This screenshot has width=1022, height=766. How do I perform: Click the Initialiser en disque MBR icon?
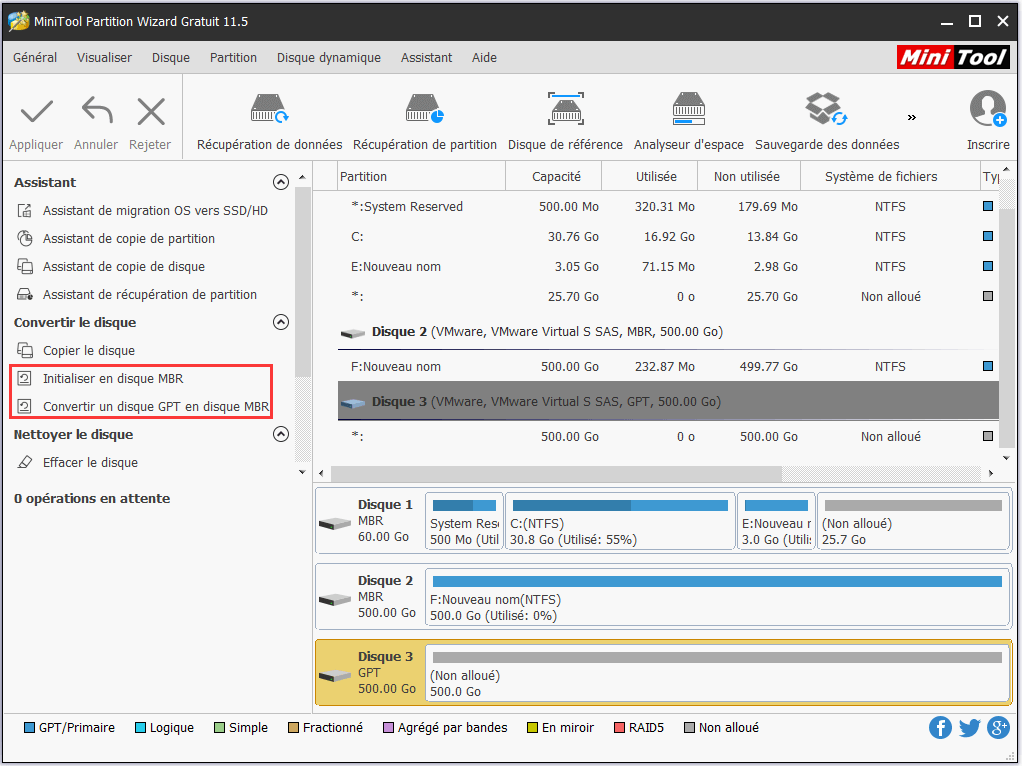(x=25, y=379)
